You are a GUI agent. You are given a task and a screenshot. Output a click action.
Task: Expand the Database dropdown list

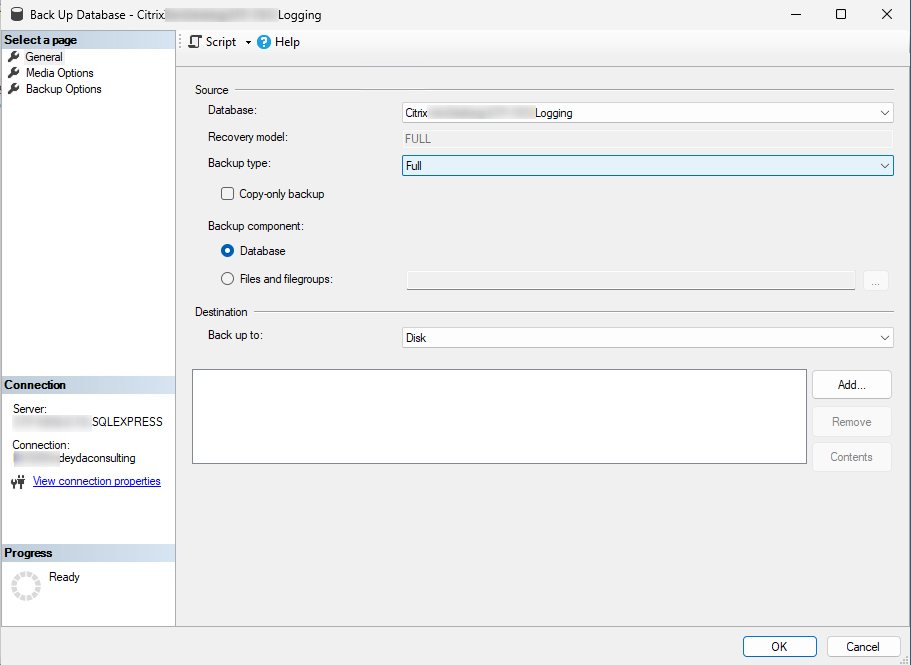884,114
